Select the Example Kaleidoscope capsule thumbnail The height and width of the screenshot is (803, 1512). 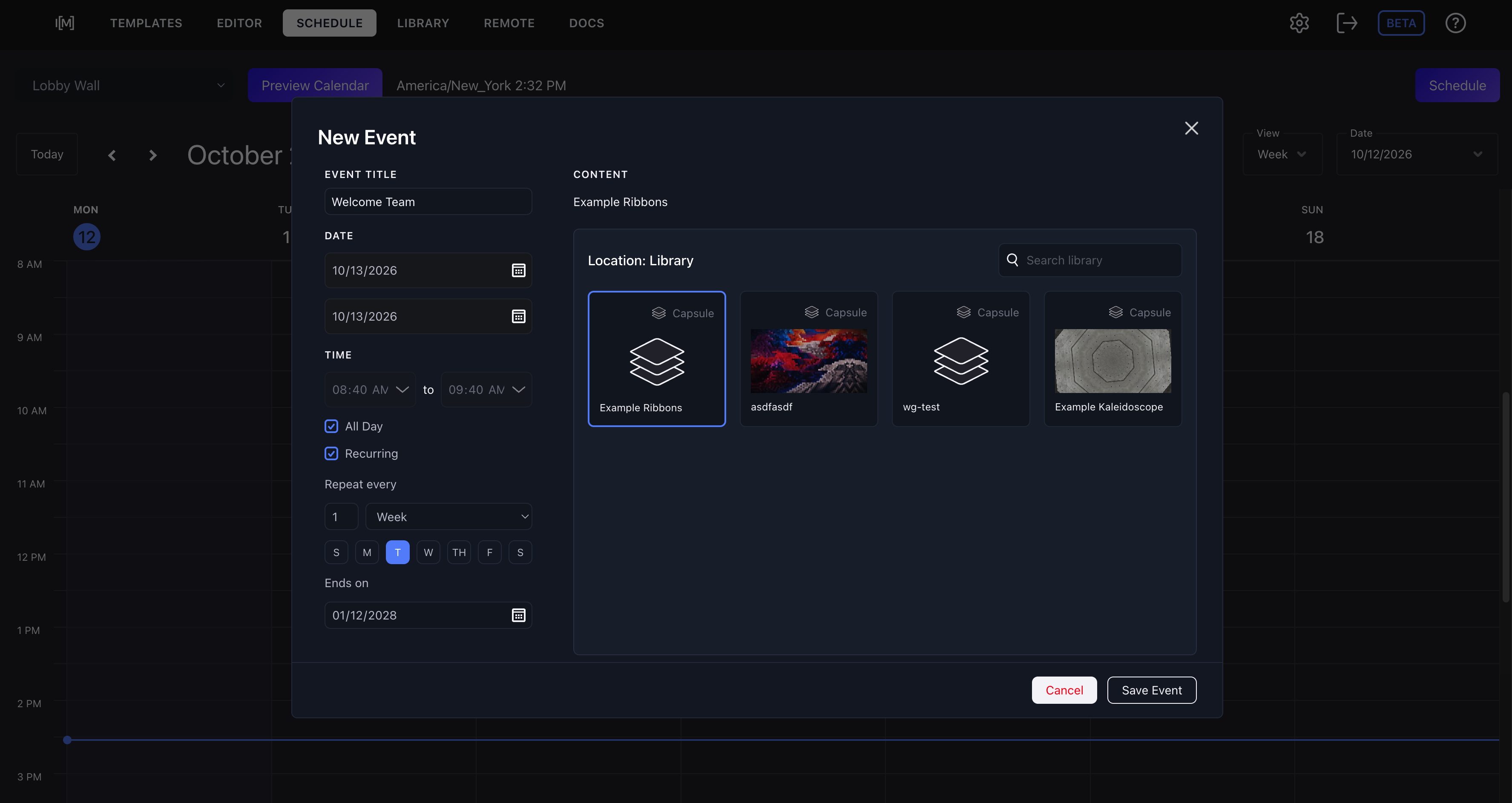(1112, 361)
